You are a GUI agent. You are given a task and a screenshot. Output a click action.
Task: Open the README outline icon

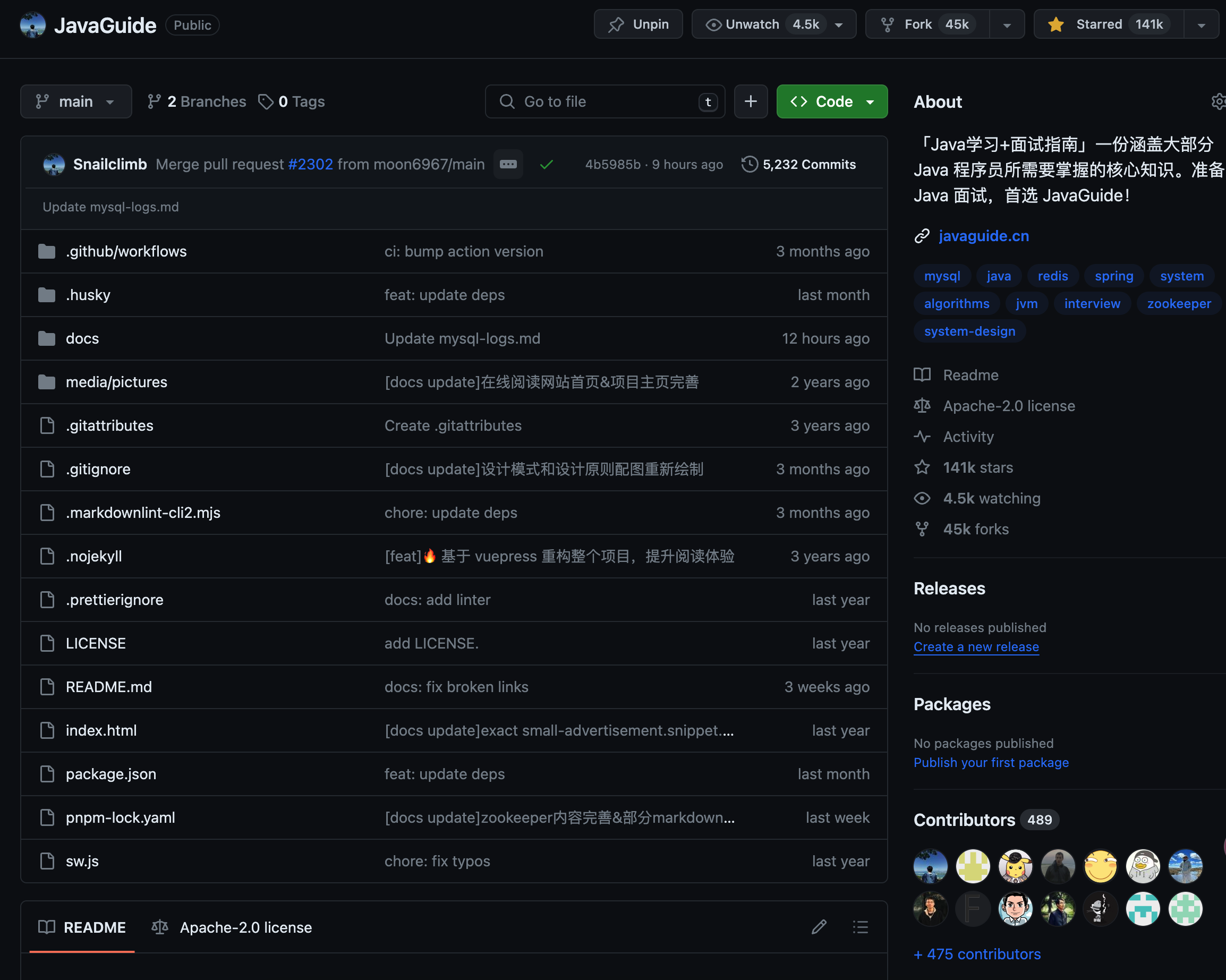point(861,927)
